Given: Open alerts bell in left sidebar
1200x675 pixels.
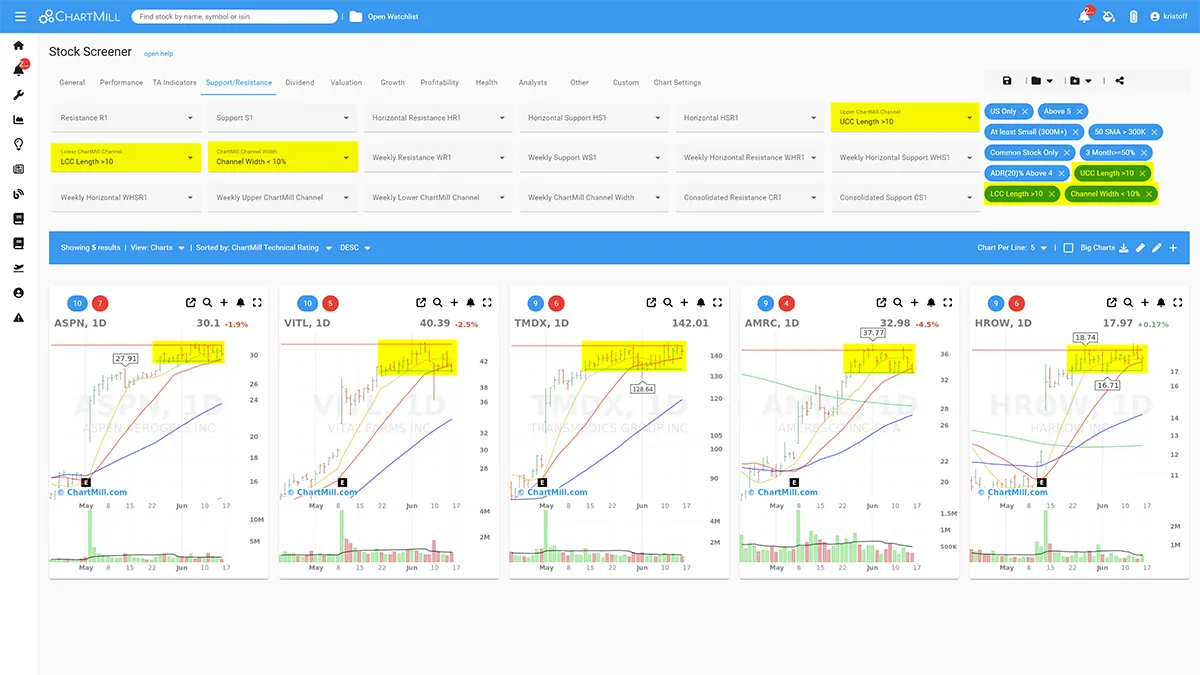Looking at the screenshot, I should pos(18,70).
